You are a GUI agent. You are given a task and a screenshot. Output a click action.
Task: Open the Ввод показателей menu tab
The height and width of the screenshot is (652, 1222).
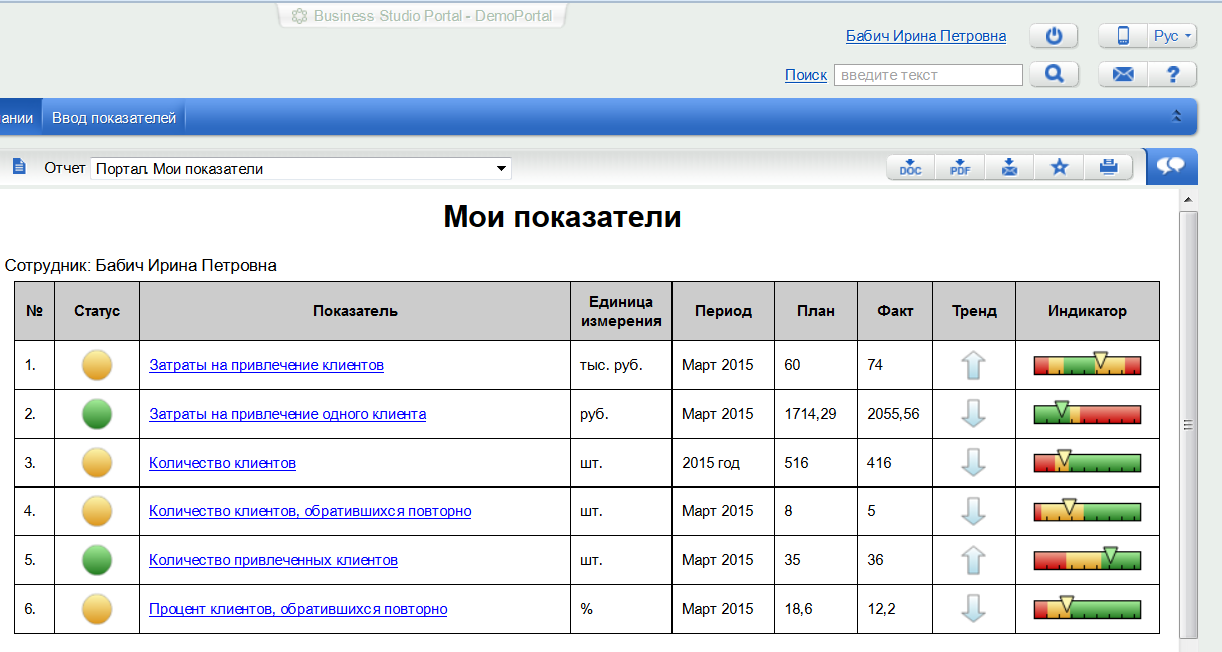pos(114,118)
